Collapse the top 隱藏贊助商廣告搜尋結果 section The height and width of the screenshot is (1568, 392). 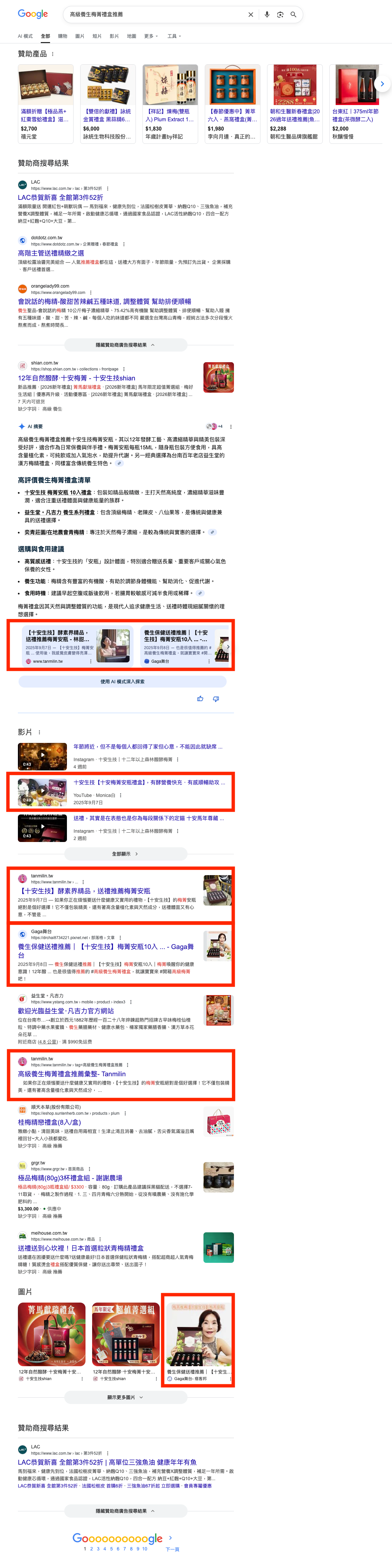pyautogui.click(x=125, y=345)
